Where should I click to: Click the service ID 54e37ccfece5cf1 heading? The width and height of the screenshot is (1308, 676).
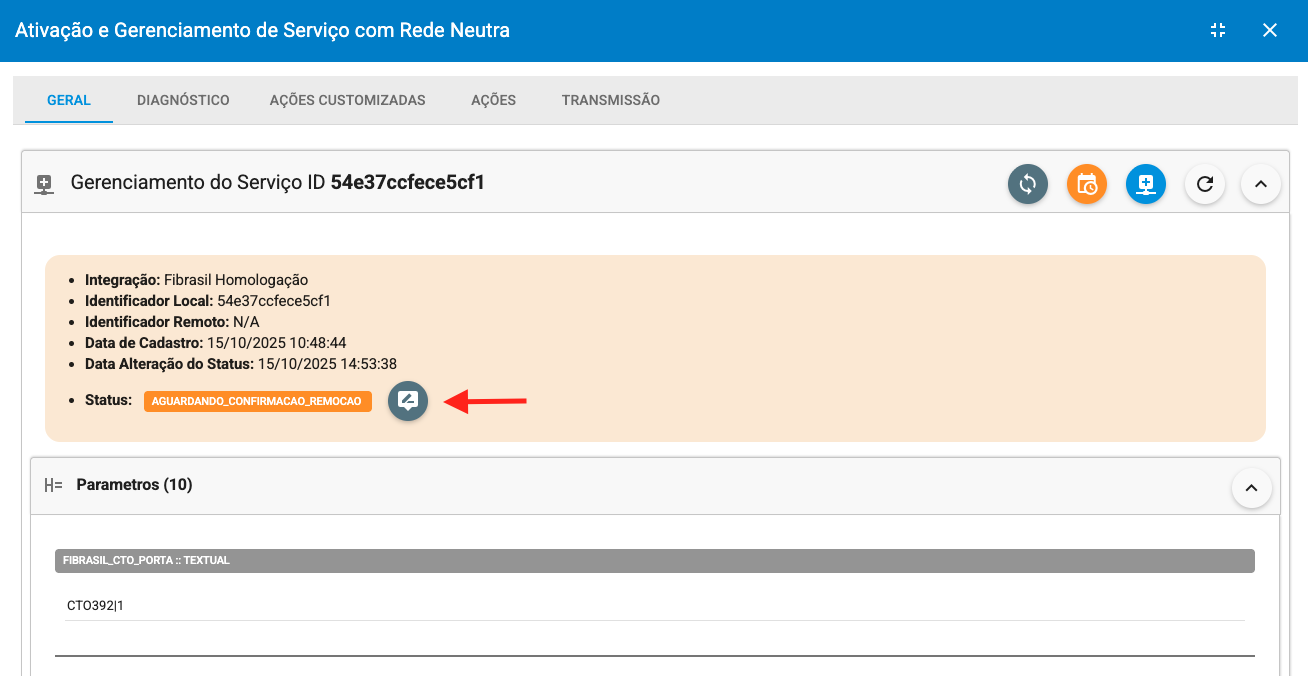pos(407,182)
